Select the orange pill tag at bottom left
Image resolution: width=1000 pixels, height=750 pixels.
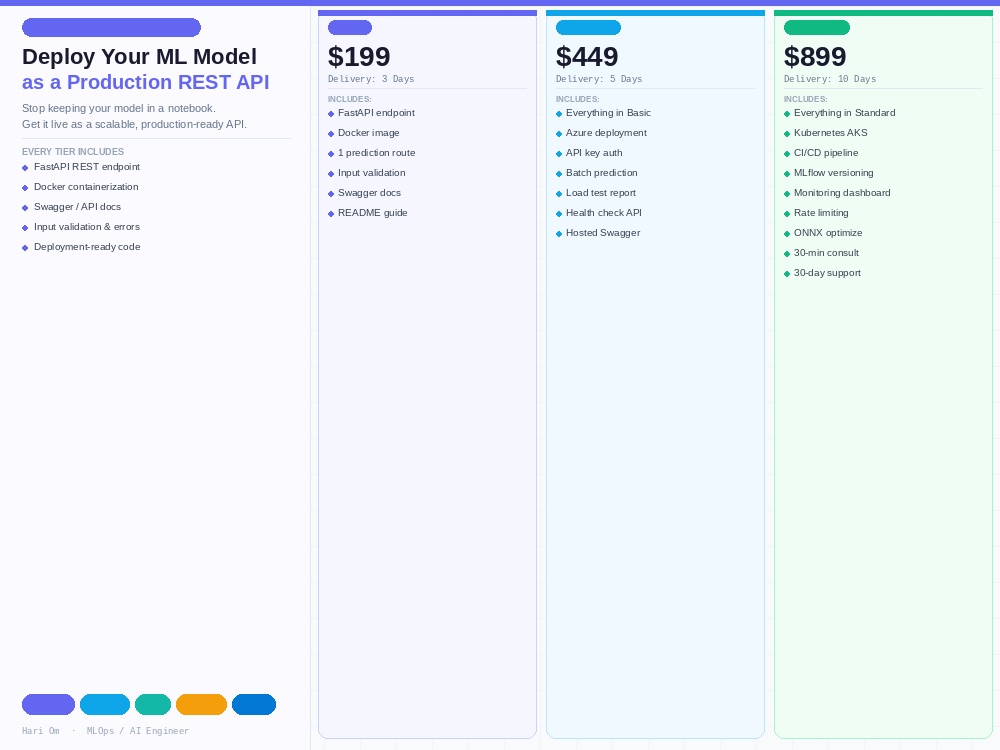[202, 704]
